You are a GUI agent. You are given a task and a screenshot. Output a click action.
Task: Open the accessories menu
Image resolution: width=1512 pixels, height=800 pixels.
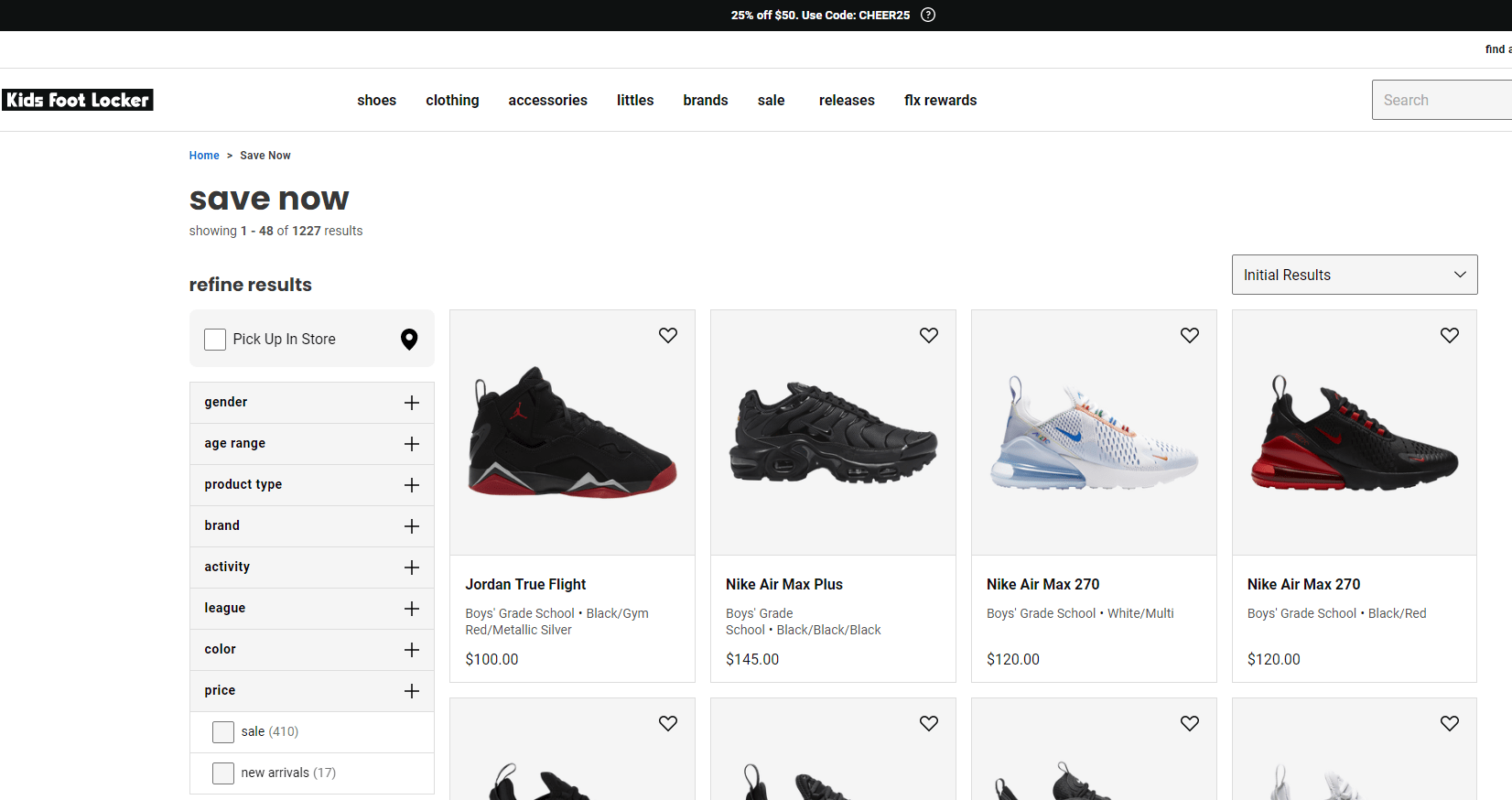point(548,100)
